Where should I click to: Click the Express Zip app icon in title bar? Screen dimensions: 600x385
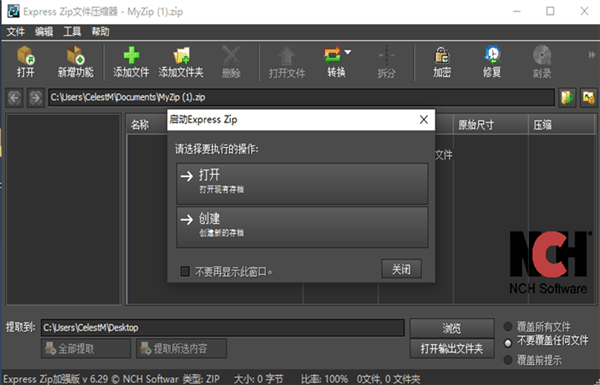click(x=13, y=11)
